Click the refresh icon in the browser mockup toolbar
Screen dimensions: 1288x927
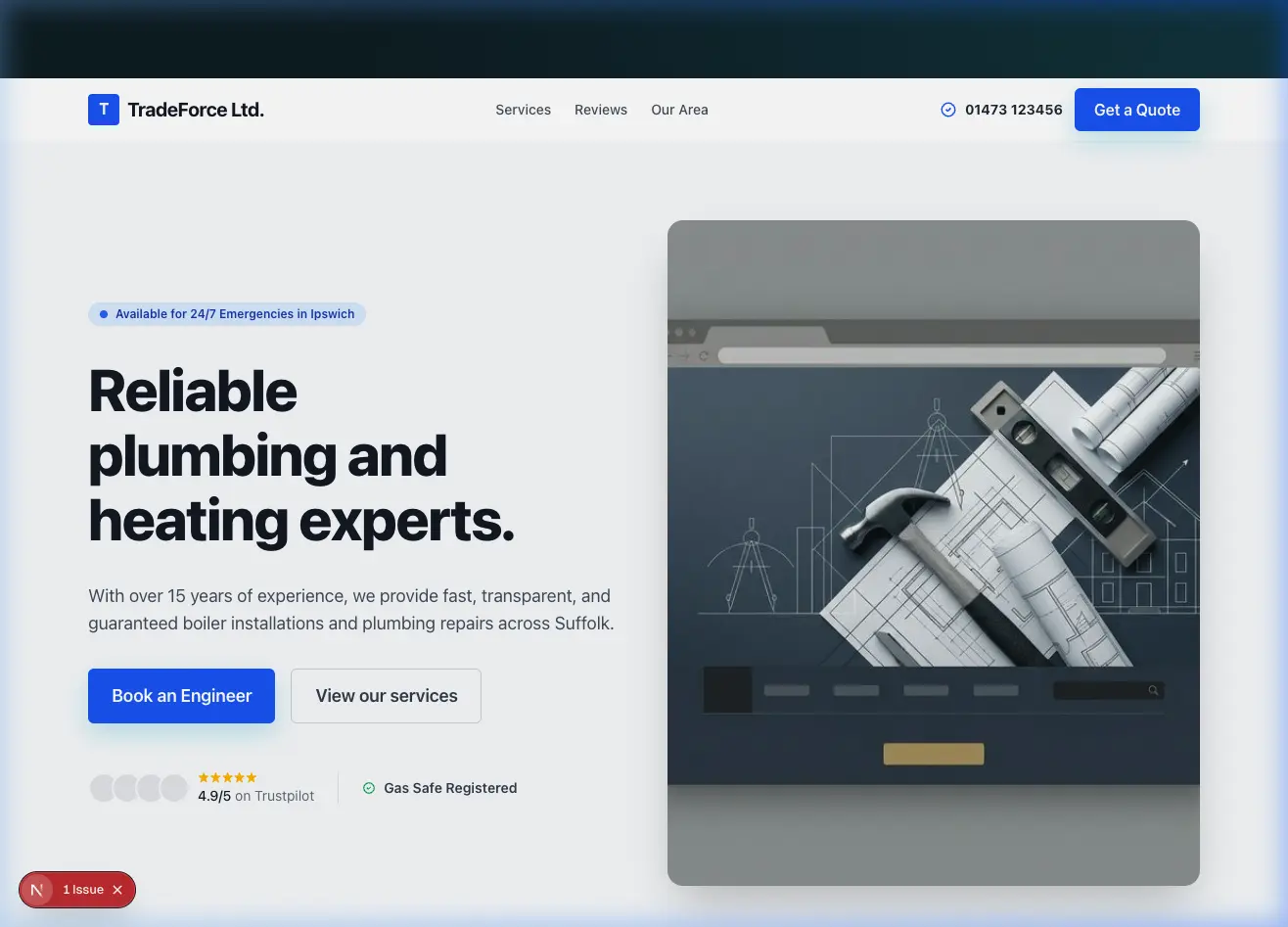click(x=703, y=353)
